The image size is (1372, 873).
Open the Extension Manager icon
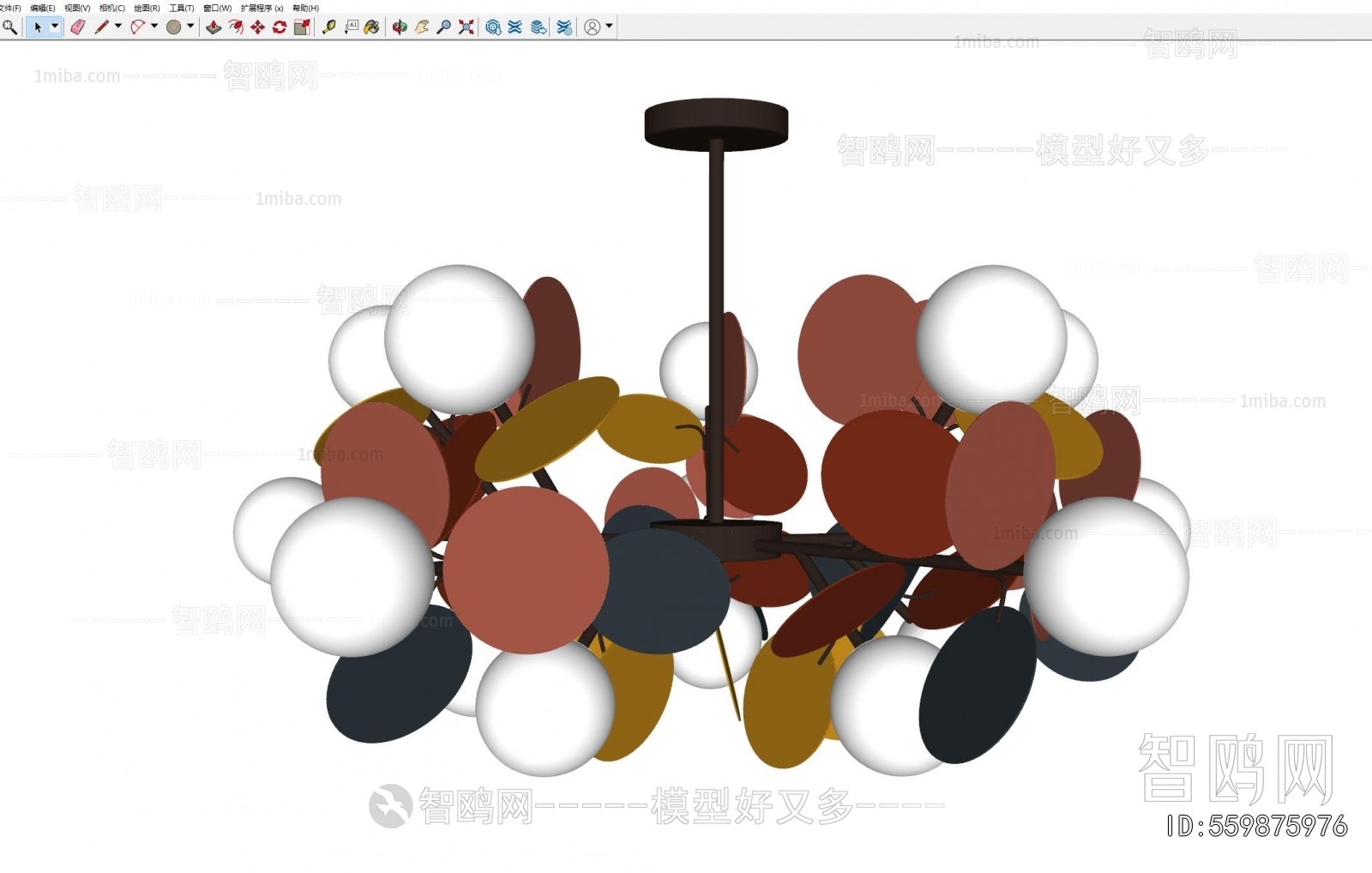564,27
